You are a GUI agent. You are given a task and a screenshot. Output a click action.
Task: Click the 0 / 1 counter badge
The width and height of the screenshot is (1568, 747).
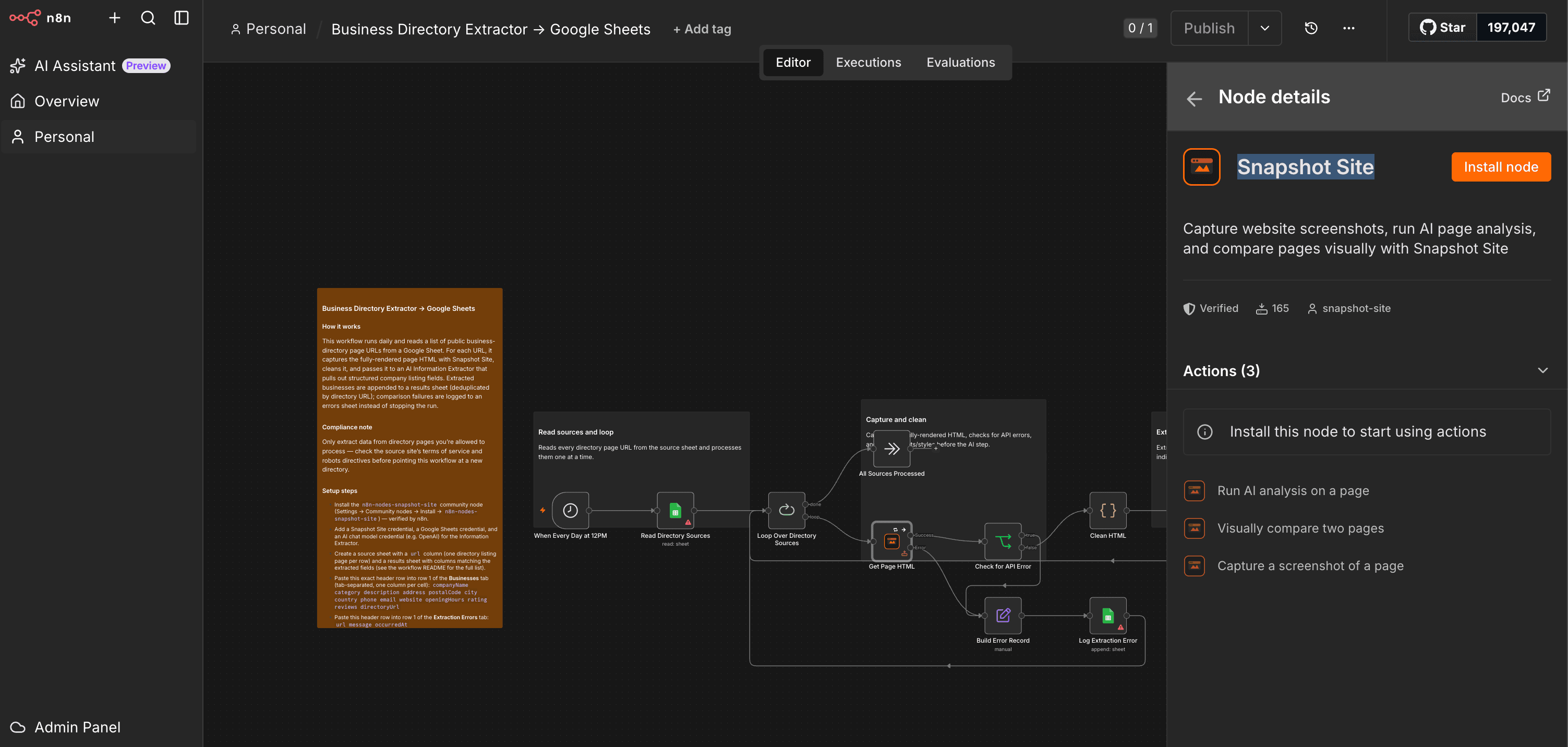point(1140,28)
